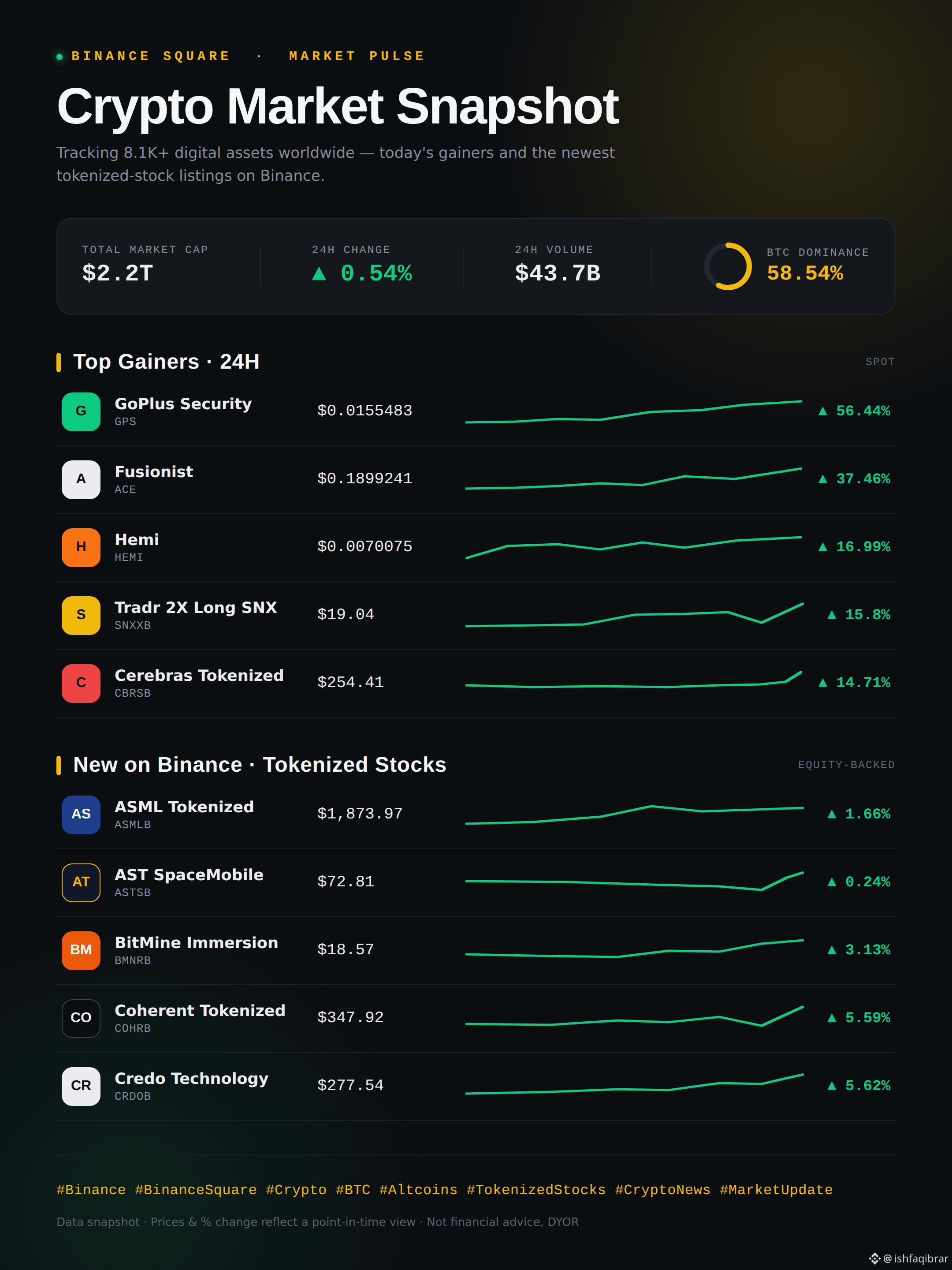952x1270 pixels.
Task: Click the 0.24% gain for AST SpaceMobile
Action: point(859,882)
